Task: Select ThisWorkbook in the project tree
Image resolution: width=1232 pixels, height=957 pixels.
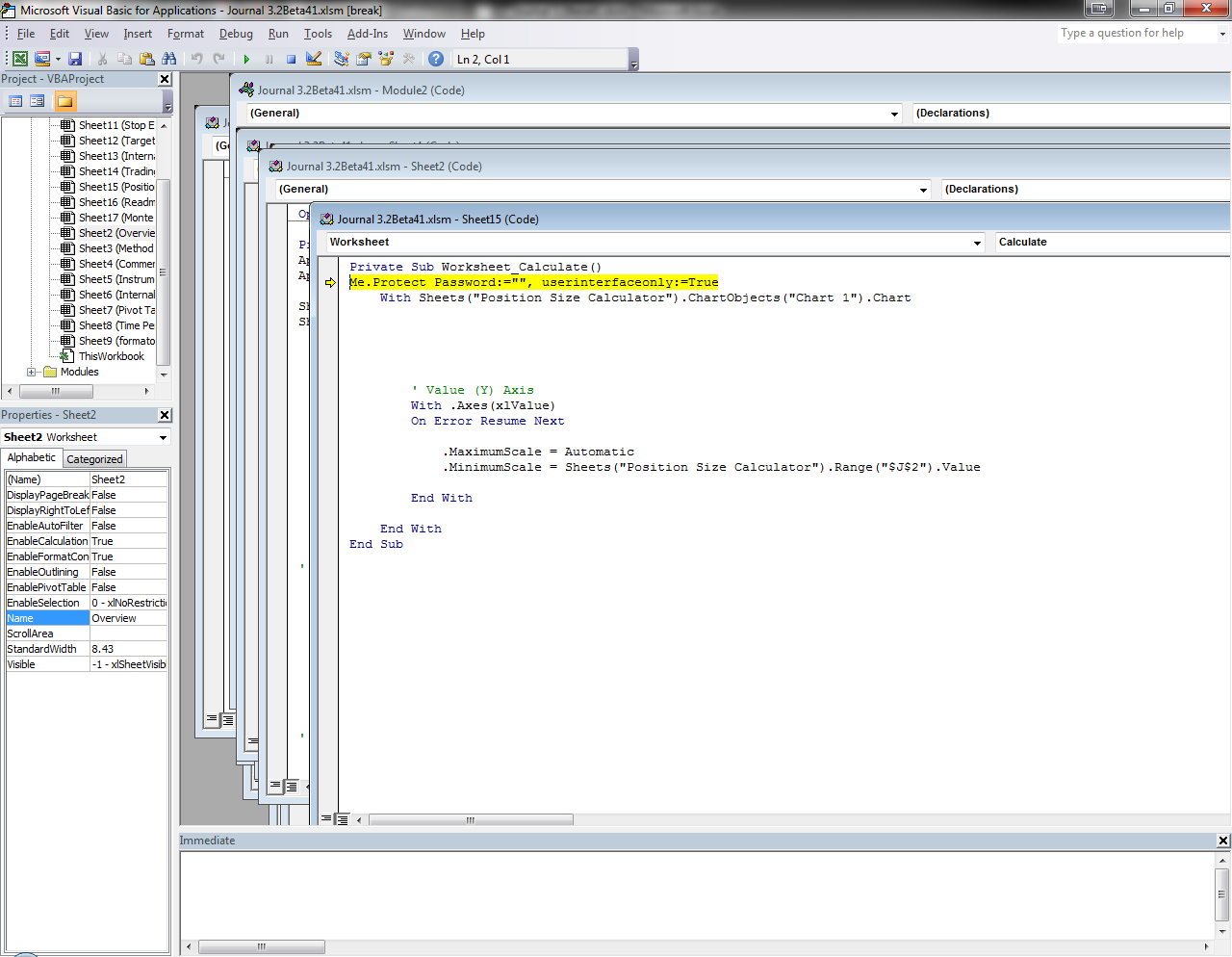Action: click(x=111, y=356)
